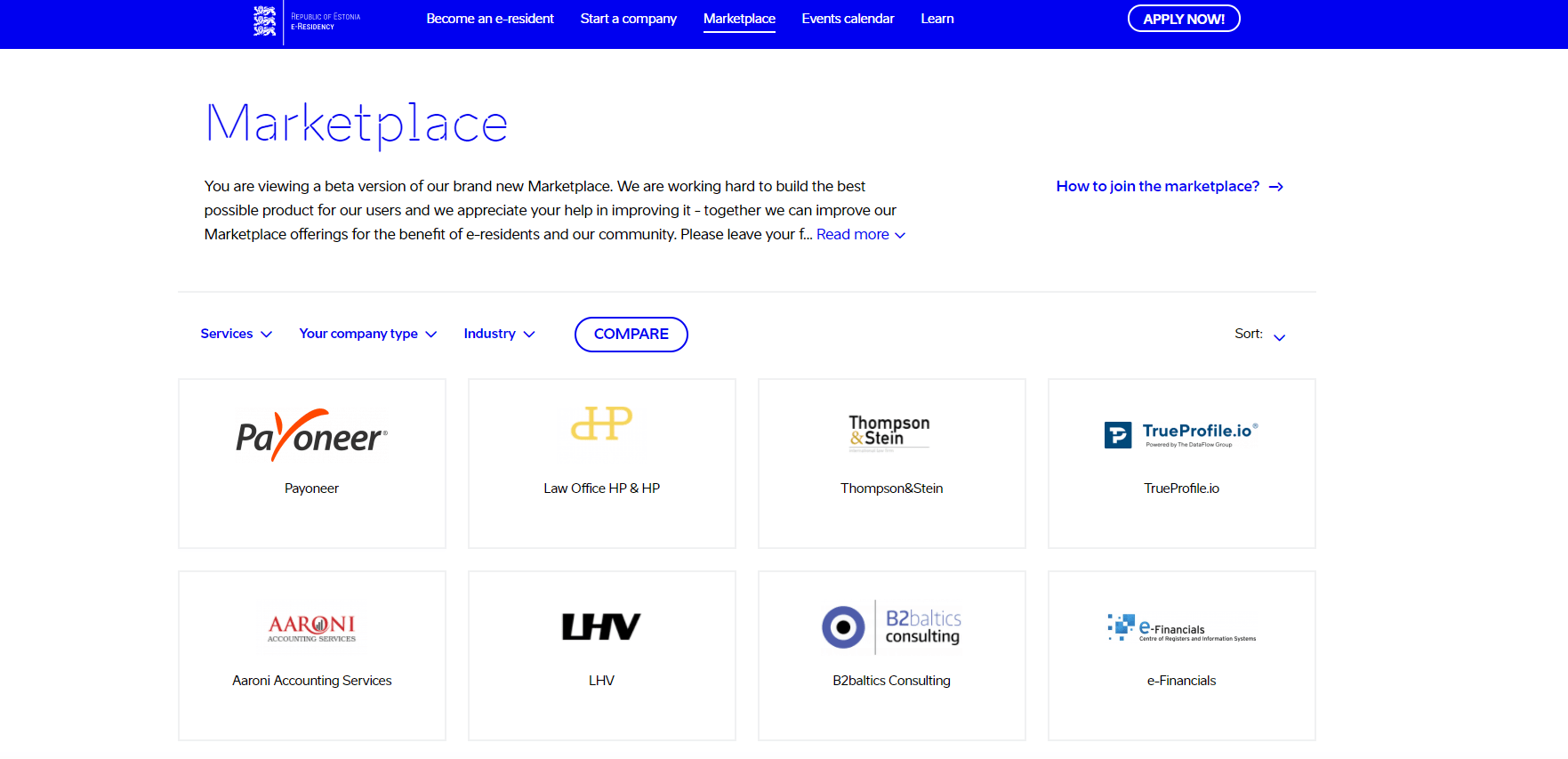
Task: Click the TrueProfile.io logo
Action: tap(1181, 434)
